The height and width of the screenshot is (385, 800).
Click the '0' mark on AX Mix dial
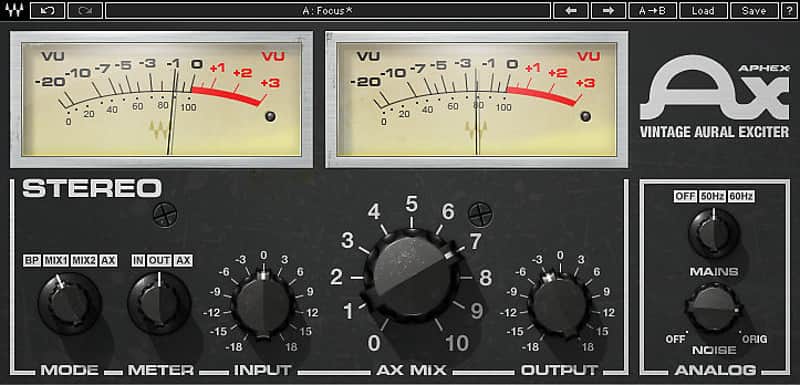pyautogui.click(x=374, y=344)
